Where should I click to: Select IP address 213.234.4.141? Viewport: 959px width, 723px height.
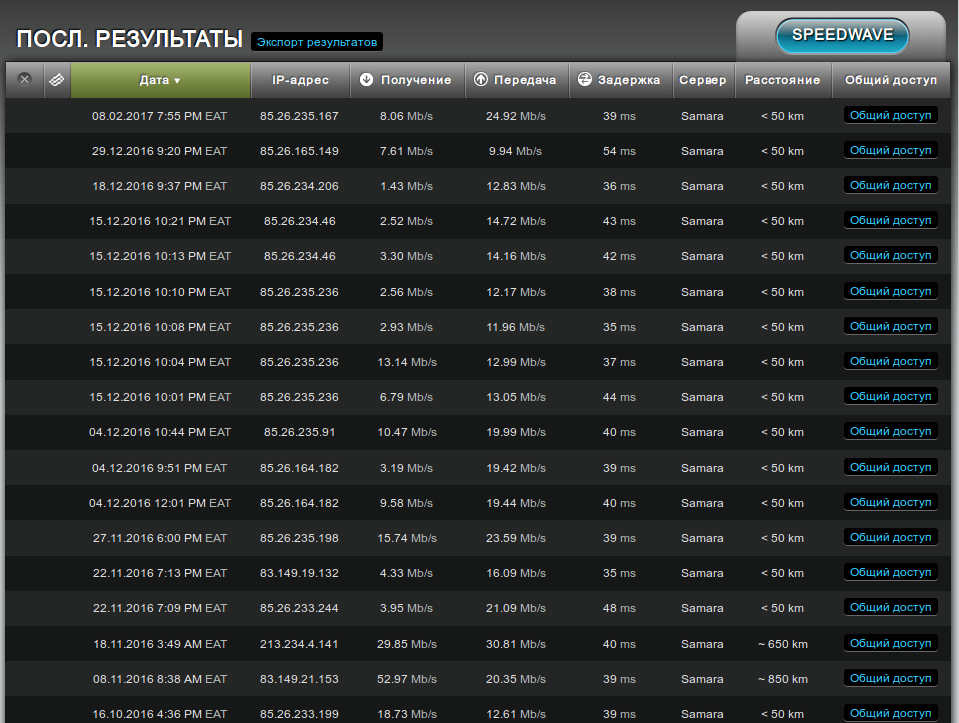tap(299, 644)
